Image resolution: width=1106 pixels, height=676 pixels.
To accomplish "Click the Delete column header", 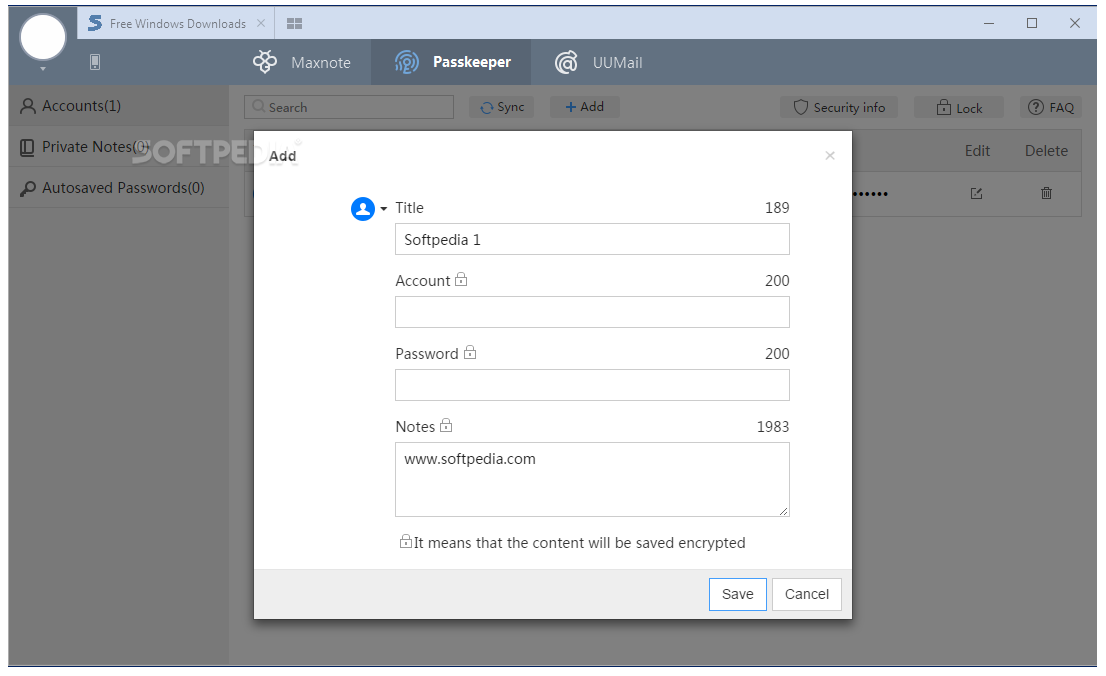I will click(1046, 151).
